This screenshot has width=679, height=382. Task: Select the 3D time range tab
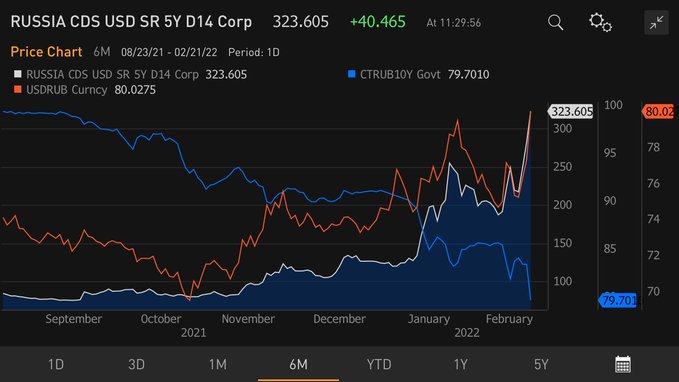coord(136,364)
